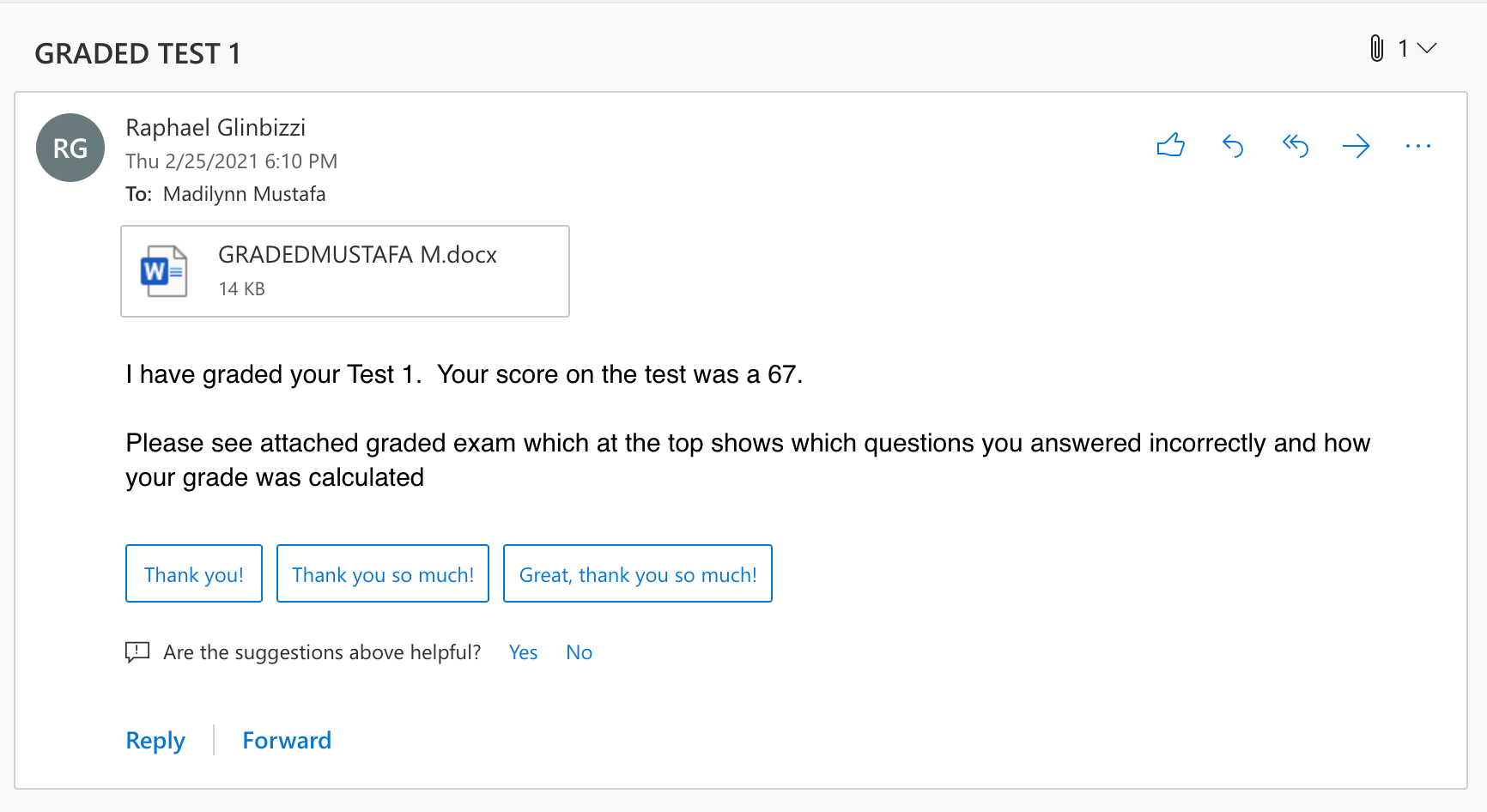Click the Forward link at bottom
The width and height of the screenshot is (1487, 812).
(x=287, y=740)
